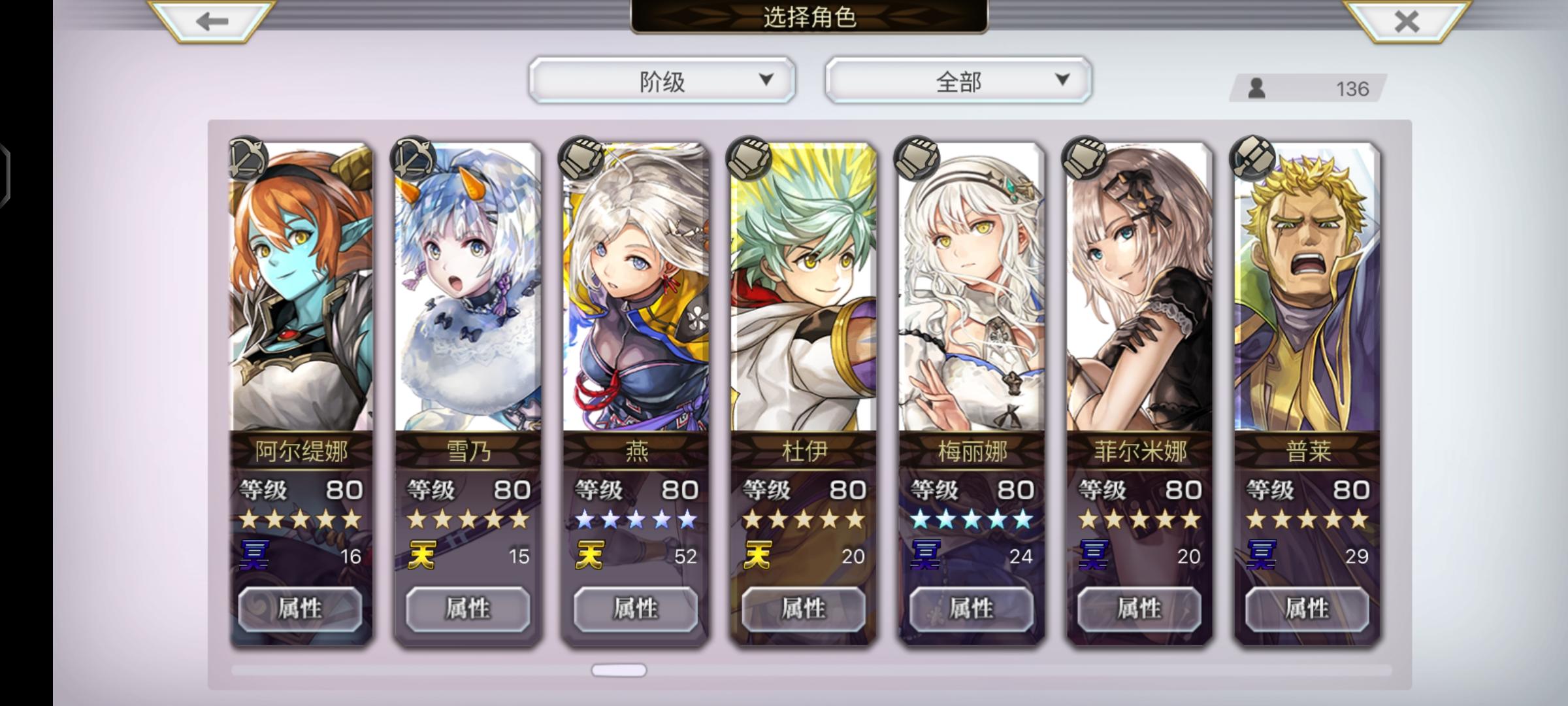Open 属性 for 阿尔缇娜

point(300,609)
